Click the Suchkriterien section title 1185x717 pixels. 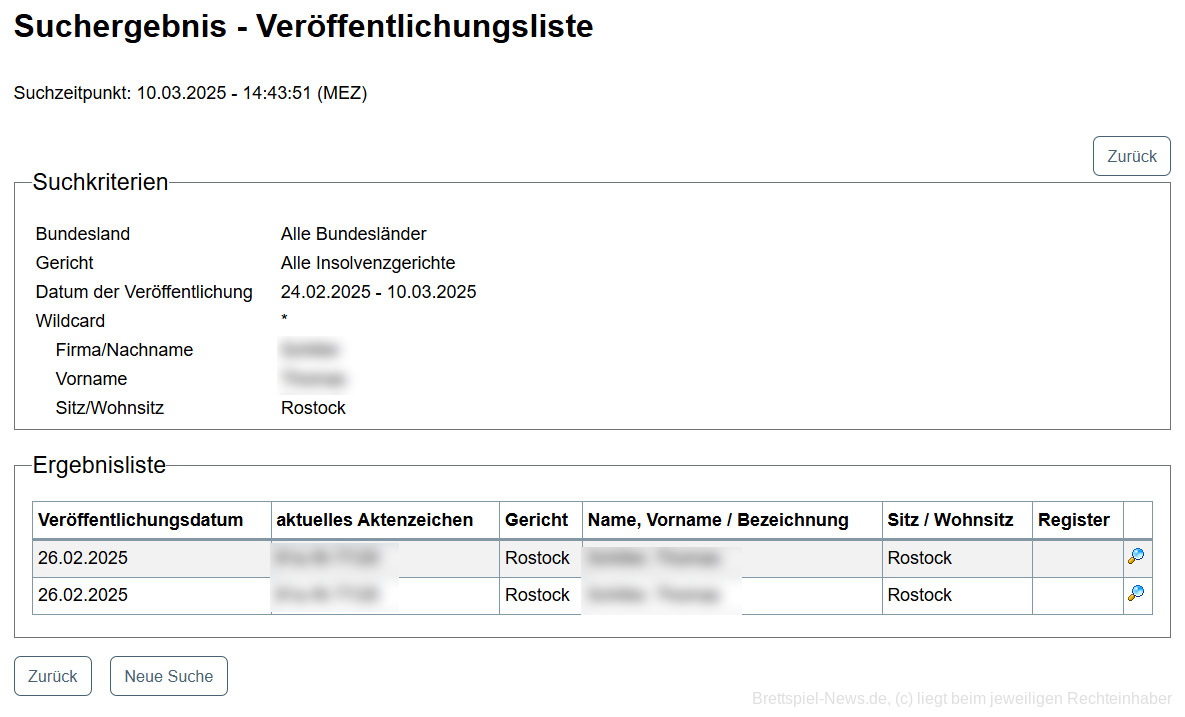coord(100,182)
